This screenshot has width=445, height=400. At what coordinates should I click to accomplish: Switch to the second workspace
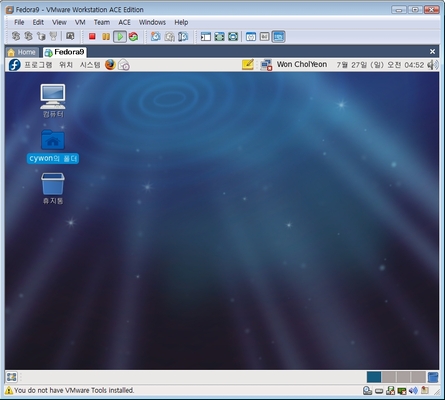pos(389,377)
